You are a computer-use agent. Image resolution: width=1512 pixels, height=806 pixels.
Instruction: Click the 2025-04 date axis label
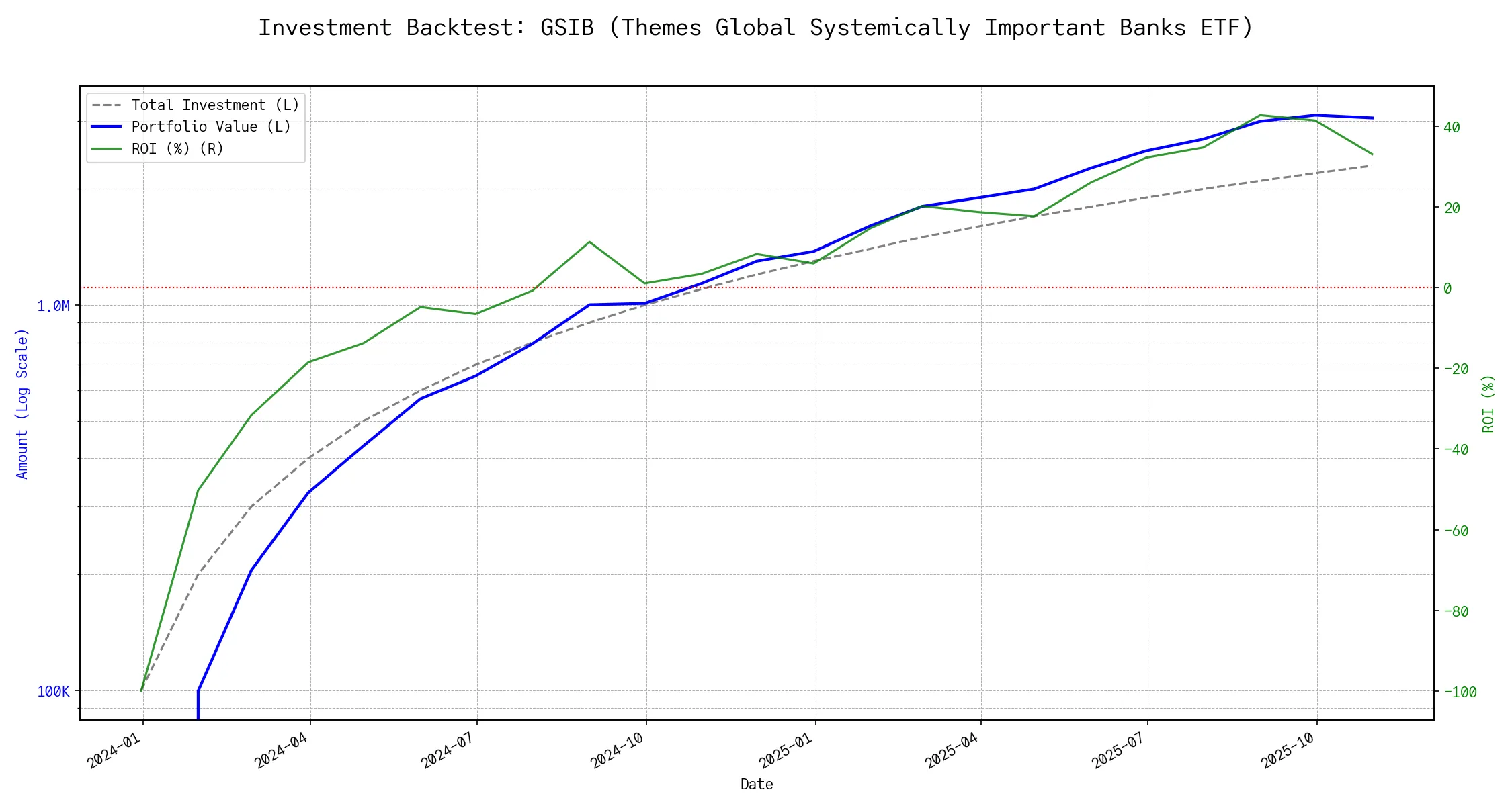click(x=952, y=750)
